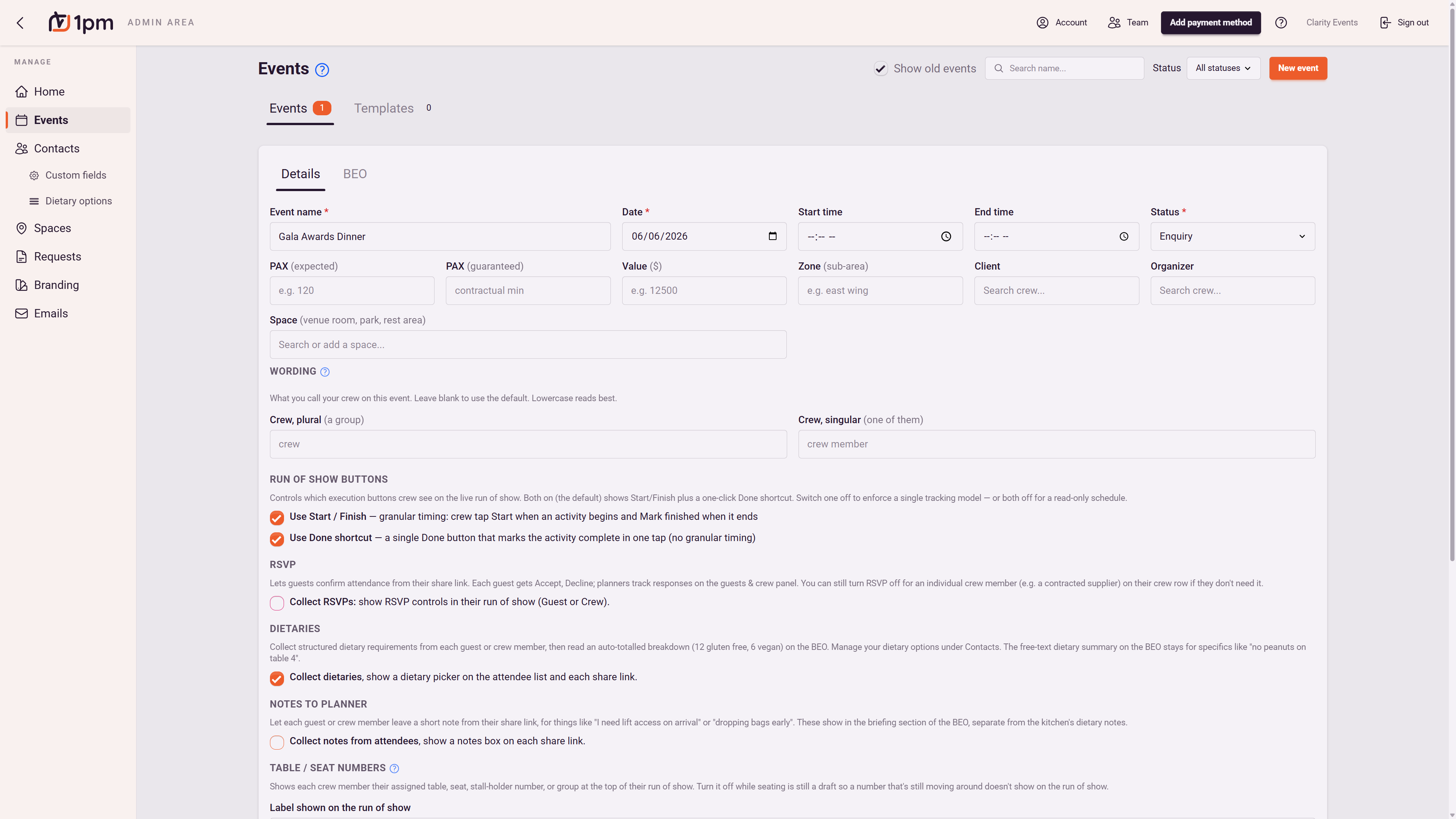The width and height of the screenshot is (1456, 819).
Task: Toggle Collect dietaries checkbox
Action: 276,678
